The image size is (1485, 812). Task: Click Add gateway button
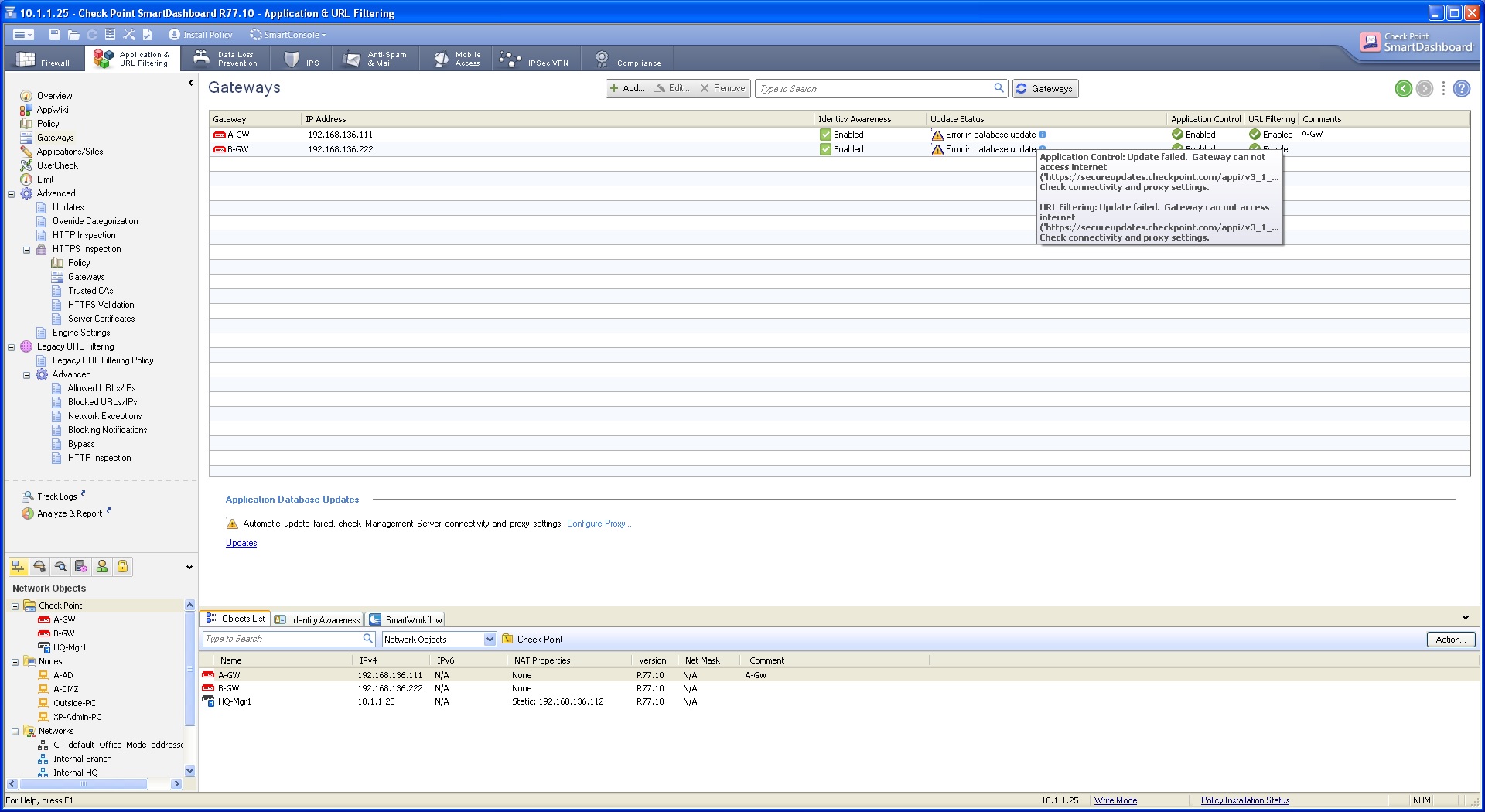(x=627, y=88)
